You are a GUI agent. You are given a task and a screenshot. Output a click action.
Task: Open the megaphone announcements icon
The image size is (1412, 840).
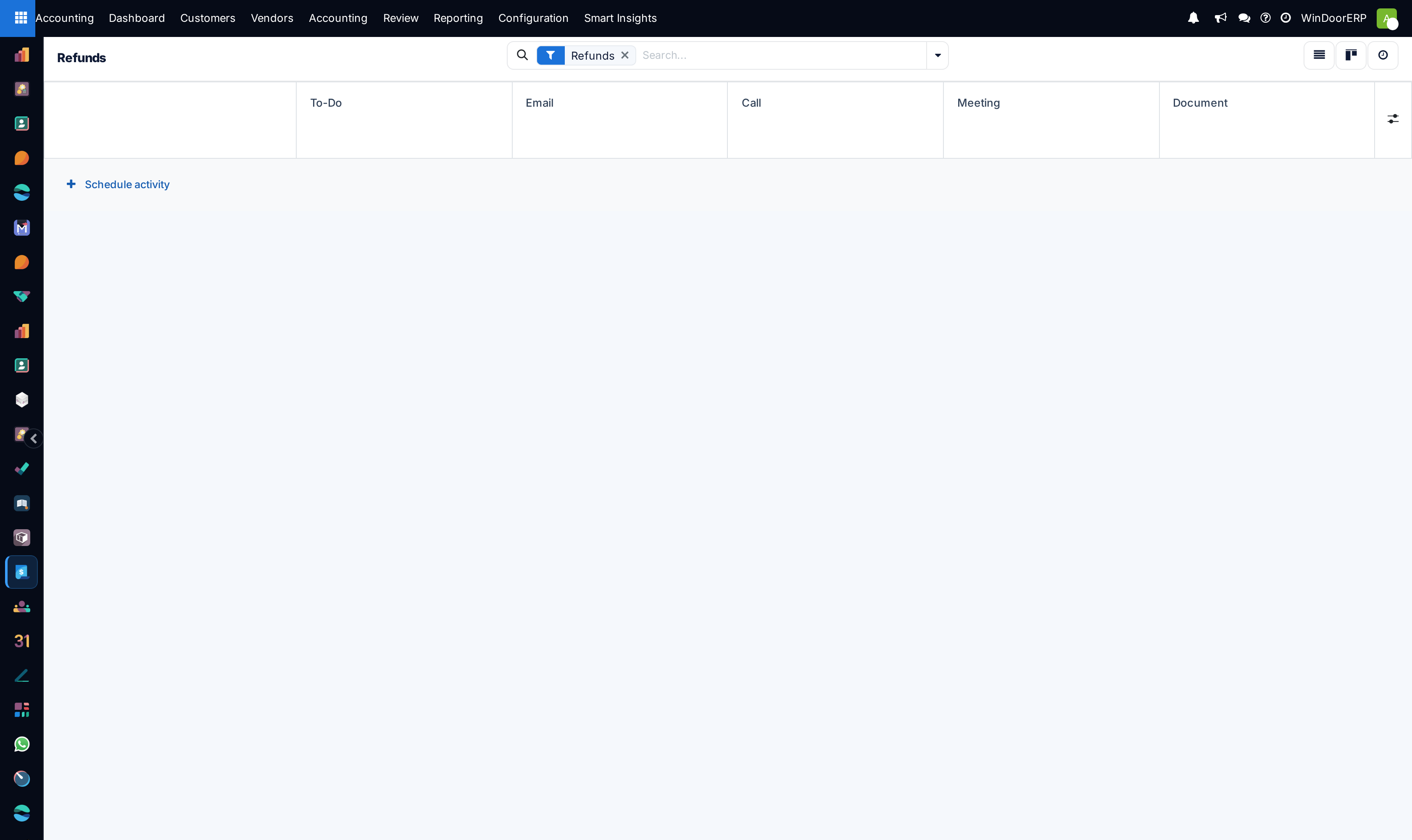pos(1220,18)
